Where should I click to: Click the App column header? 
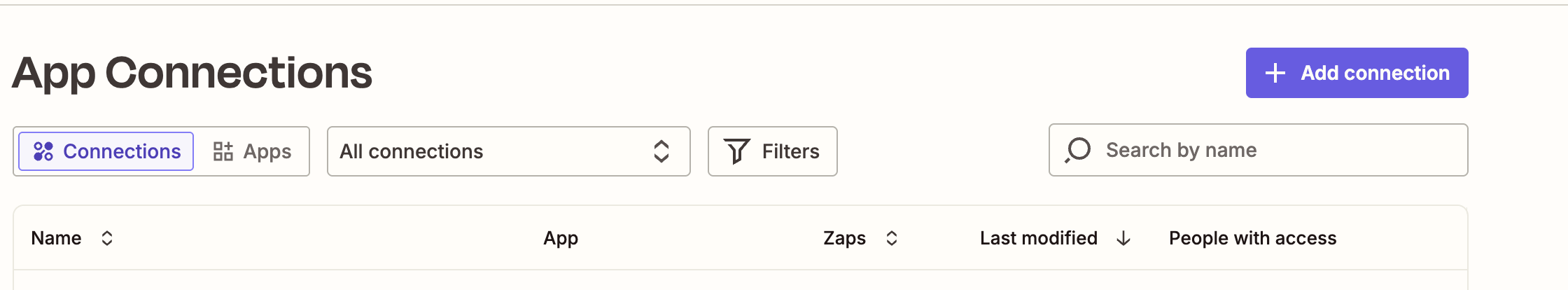[x=561, y=238]
